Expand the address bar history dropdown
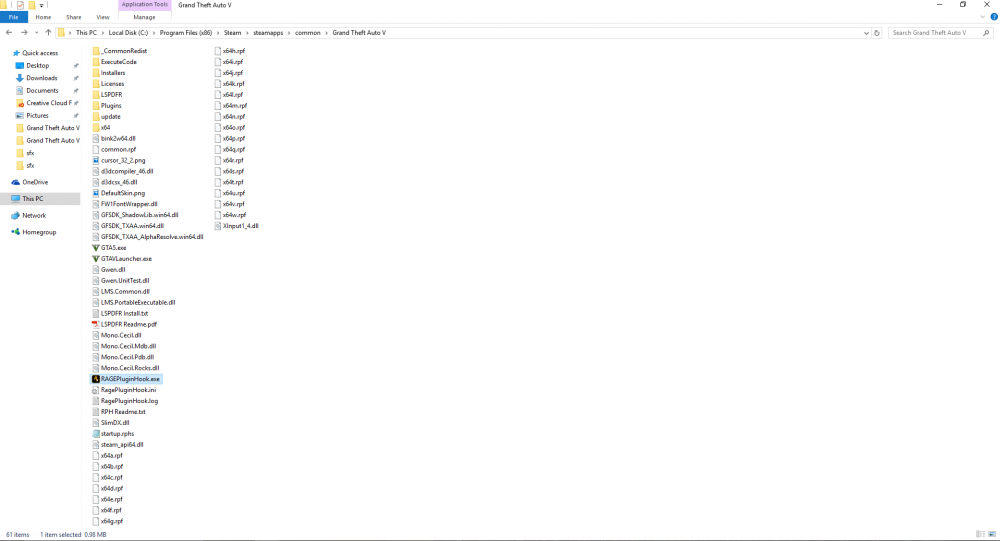Screen dimensions: 1000x541 tap(866, 33)
